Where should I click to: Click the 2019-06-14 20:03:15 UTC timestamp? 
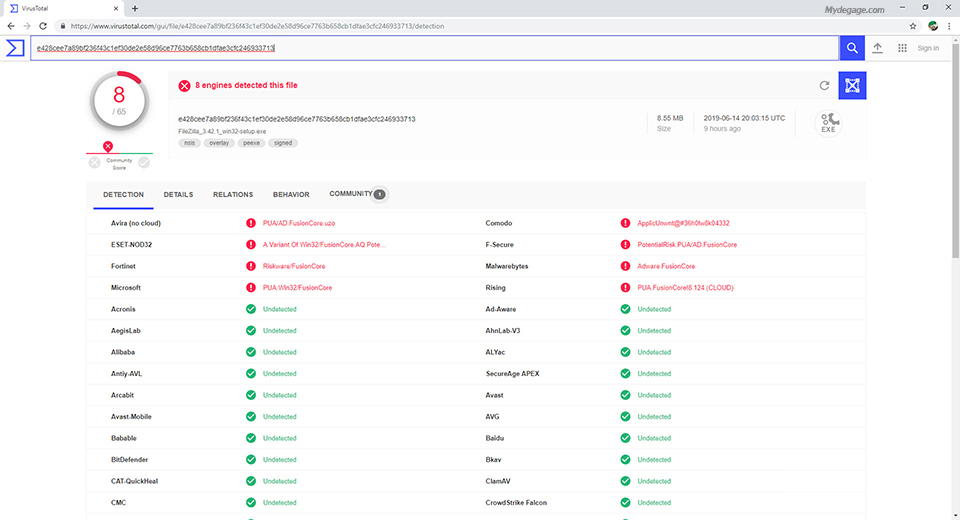coord(744,118)
